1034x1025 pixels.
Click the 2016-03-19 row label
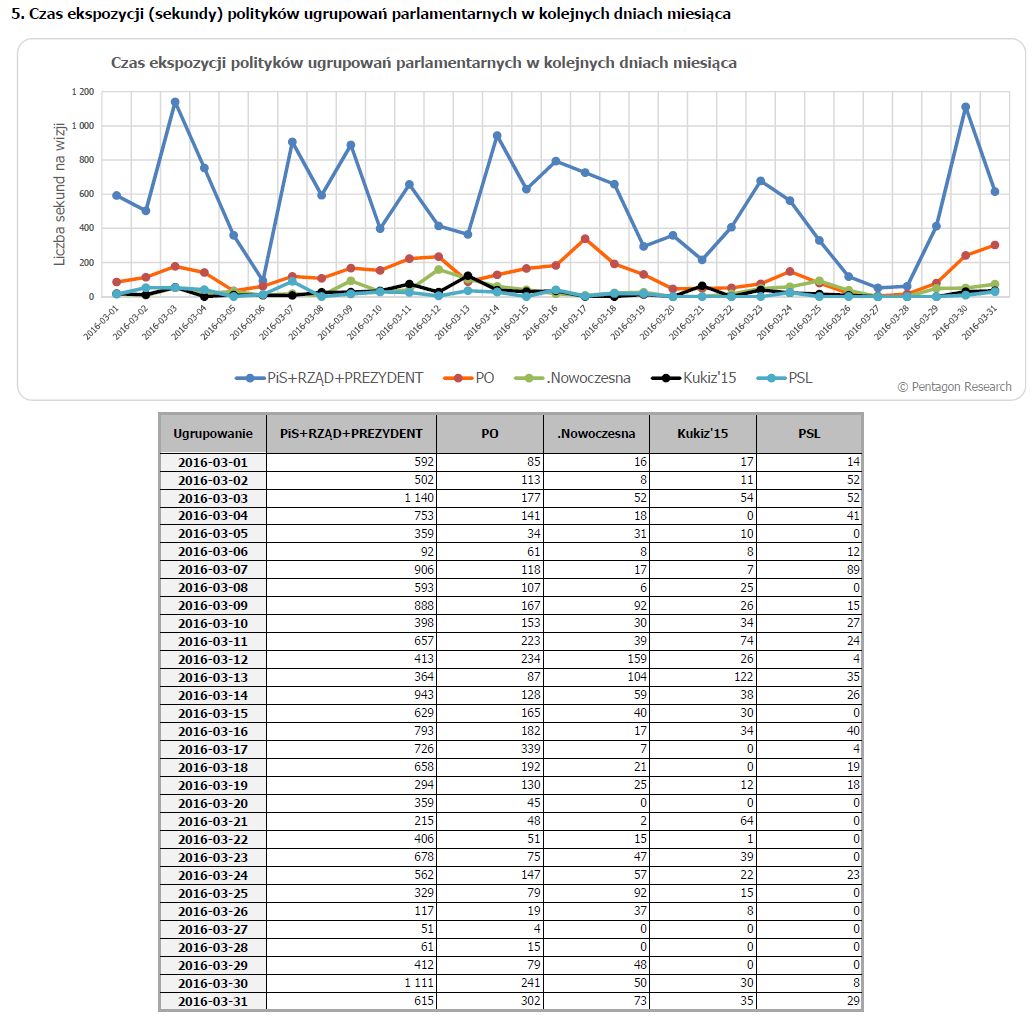[213, 786]
